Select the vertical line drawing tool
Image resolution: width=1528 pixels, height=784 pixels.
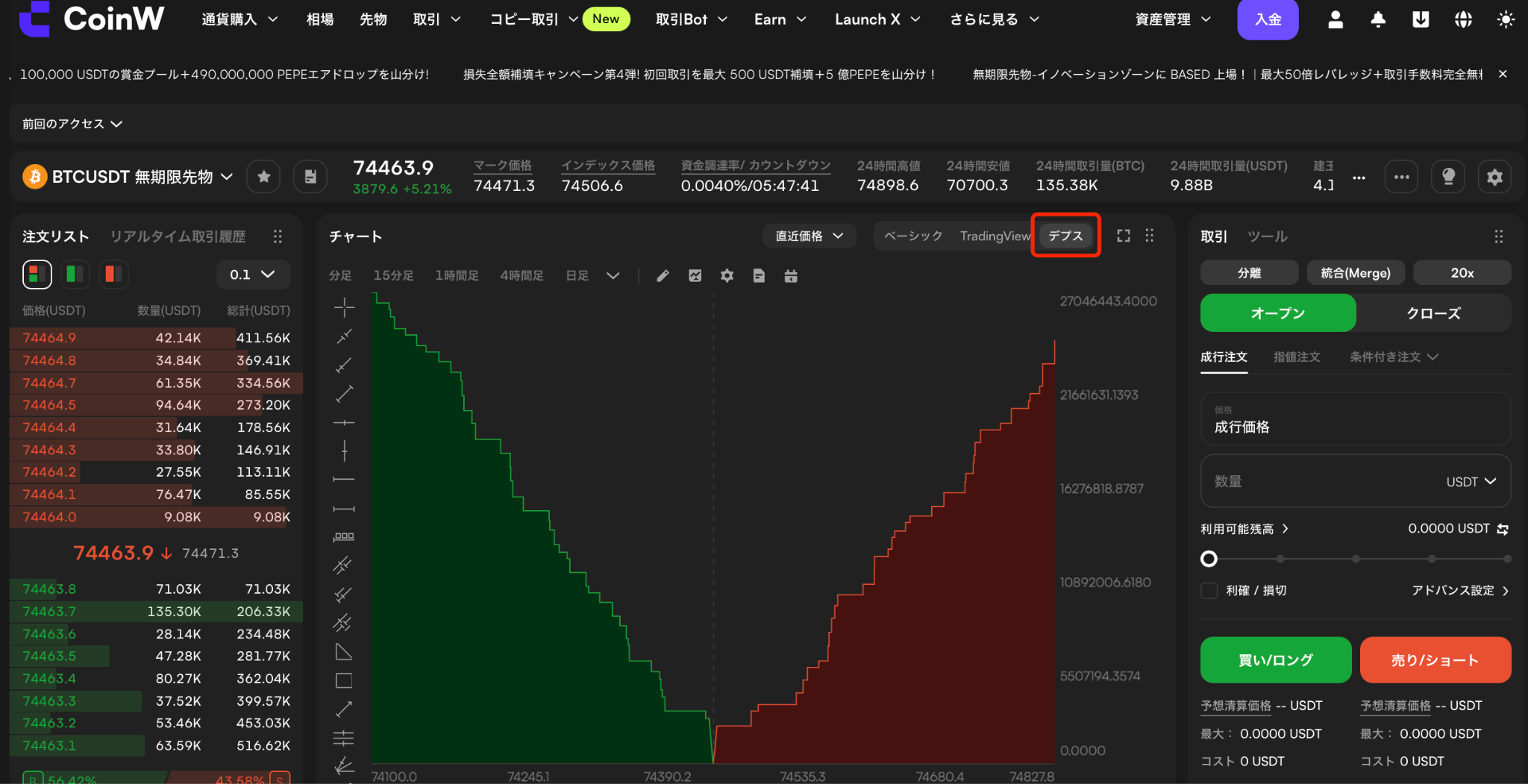(344, 451)
